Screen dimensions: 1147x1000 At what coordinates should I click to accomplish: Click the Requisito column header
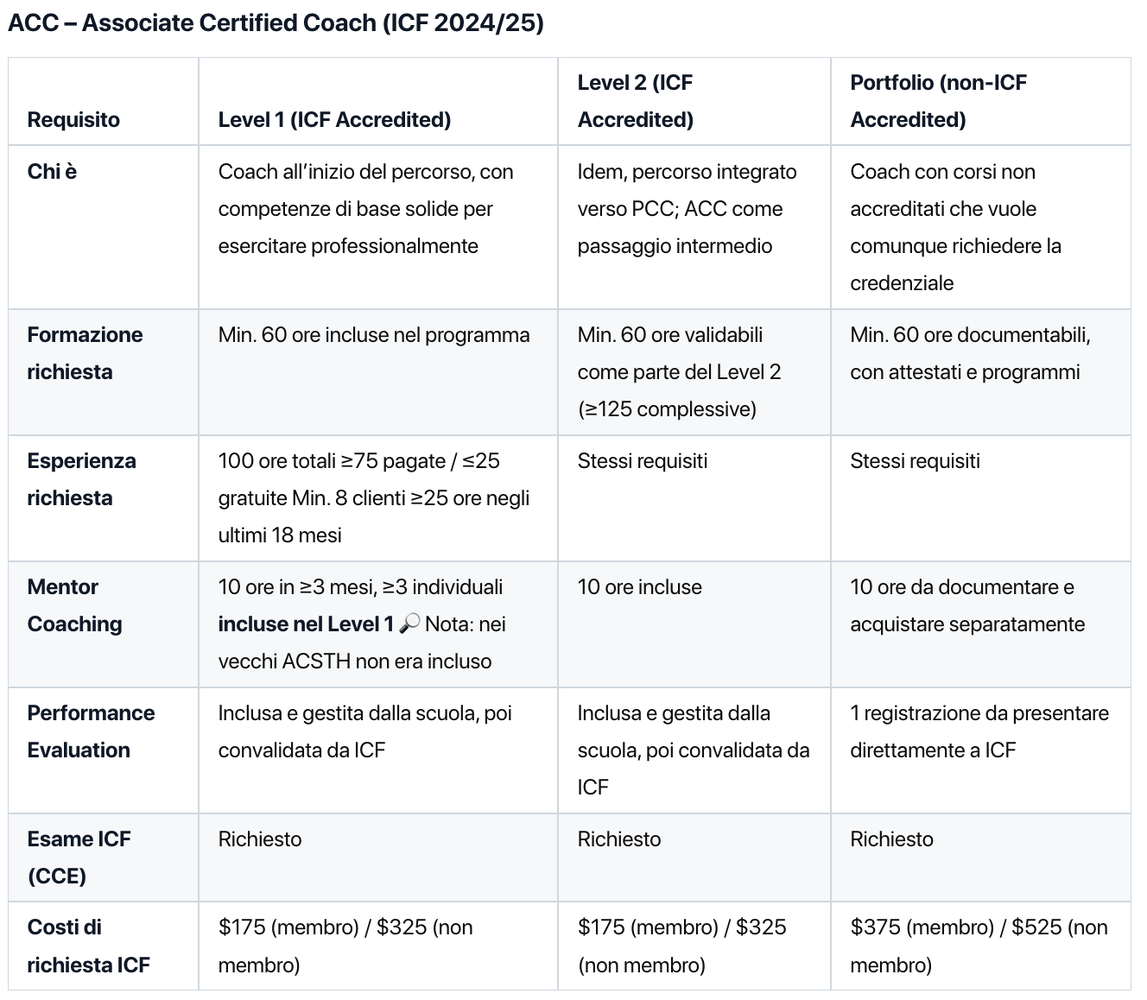pyautogui.click(x=73, y=120)
